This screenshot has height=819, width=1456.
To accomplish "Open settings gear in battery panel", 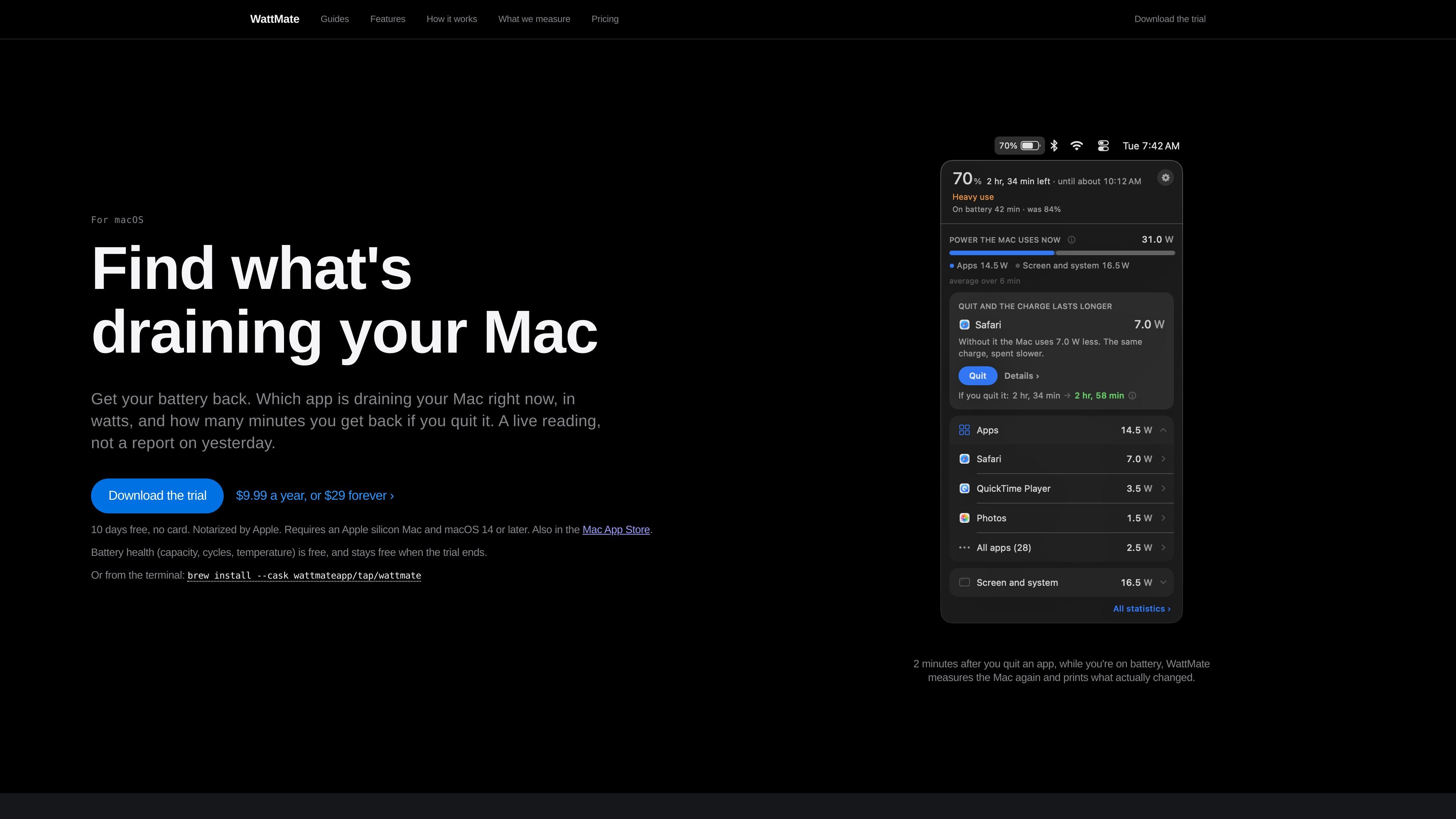I will [x=1165, y=178].
